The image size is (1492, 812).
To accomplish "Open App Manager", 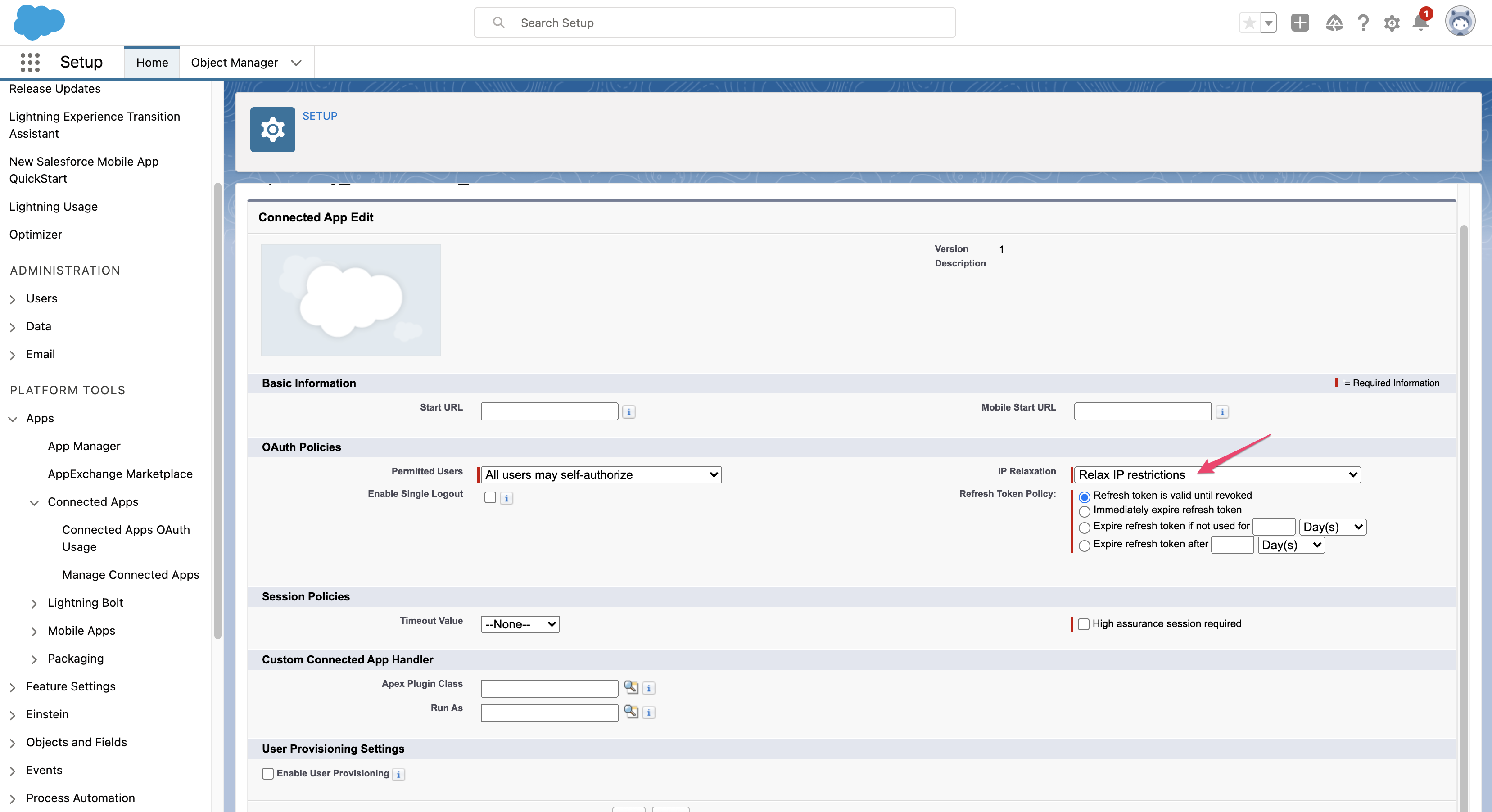I will coord(84,446).
